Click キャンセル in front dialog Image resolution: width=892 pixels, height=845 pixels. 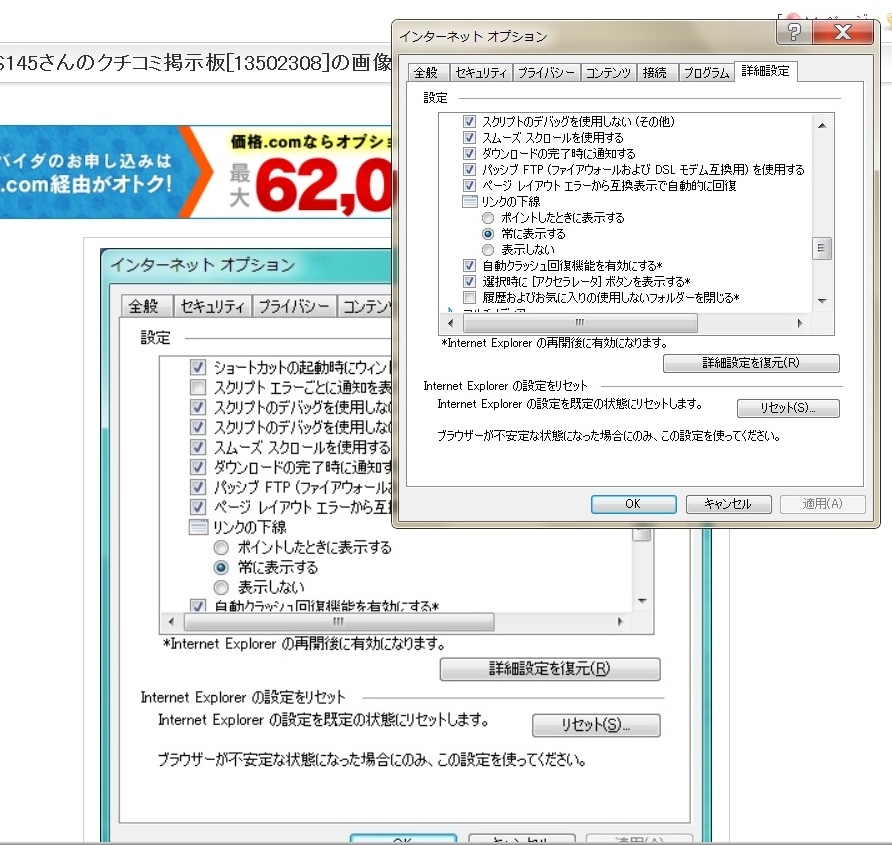pos(728,504)
